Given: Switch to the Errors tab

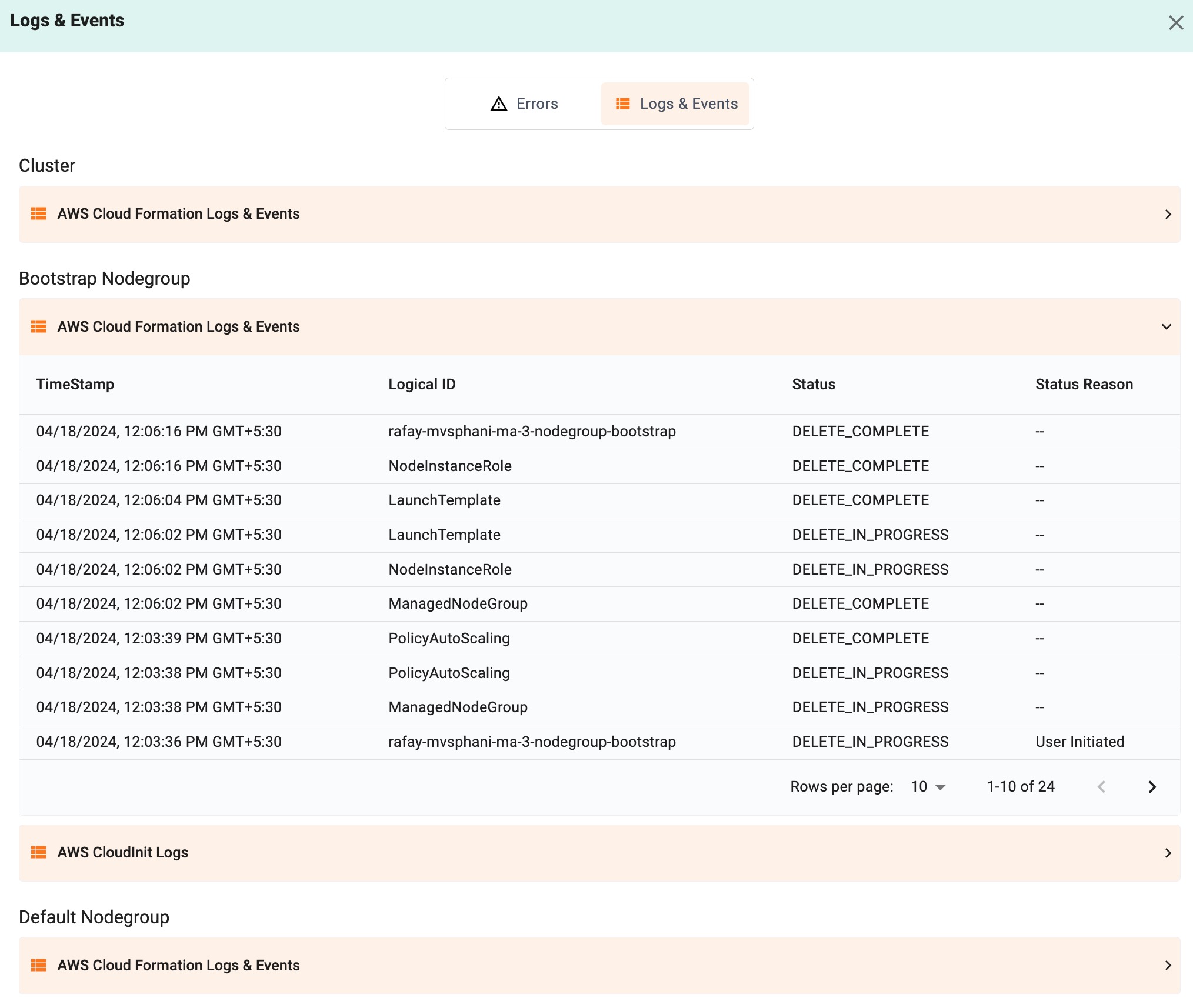Looking at the screenshot, I should click(x=524, y=104).
